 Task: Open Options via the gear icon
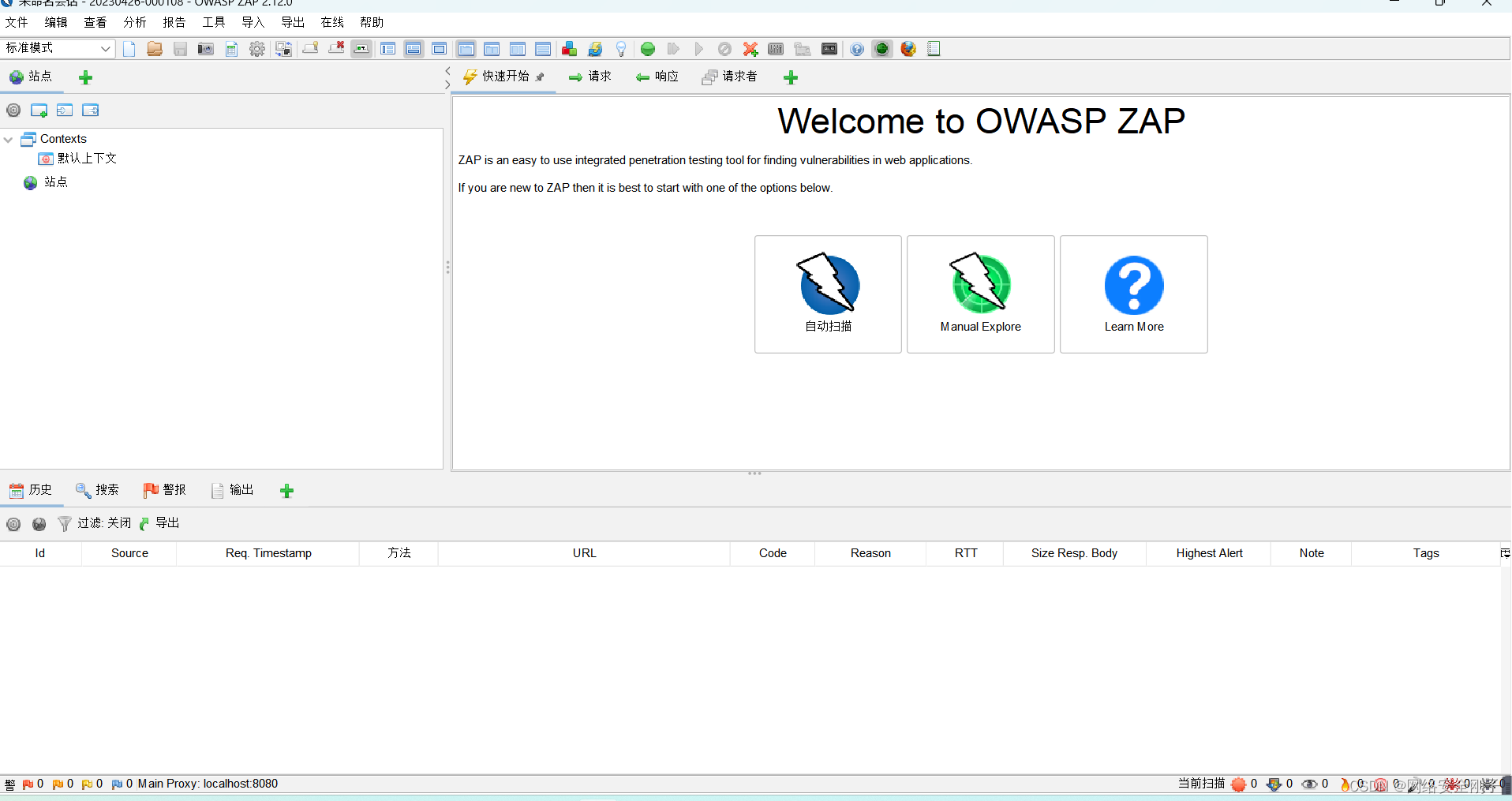[x=257, y=49]
